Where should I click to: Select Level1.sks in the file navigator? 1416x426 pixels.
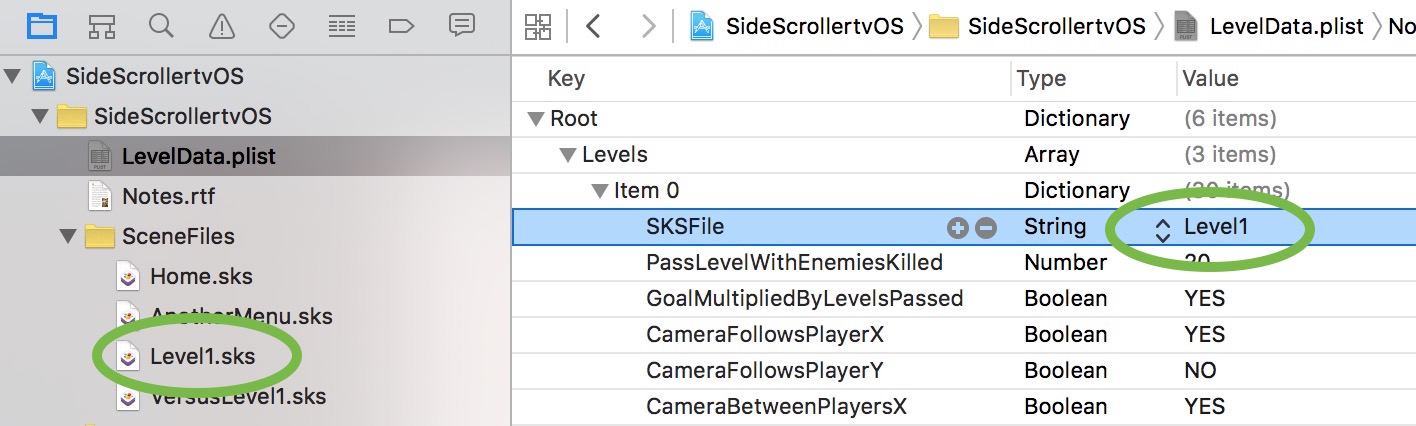(x=201, y=357)
